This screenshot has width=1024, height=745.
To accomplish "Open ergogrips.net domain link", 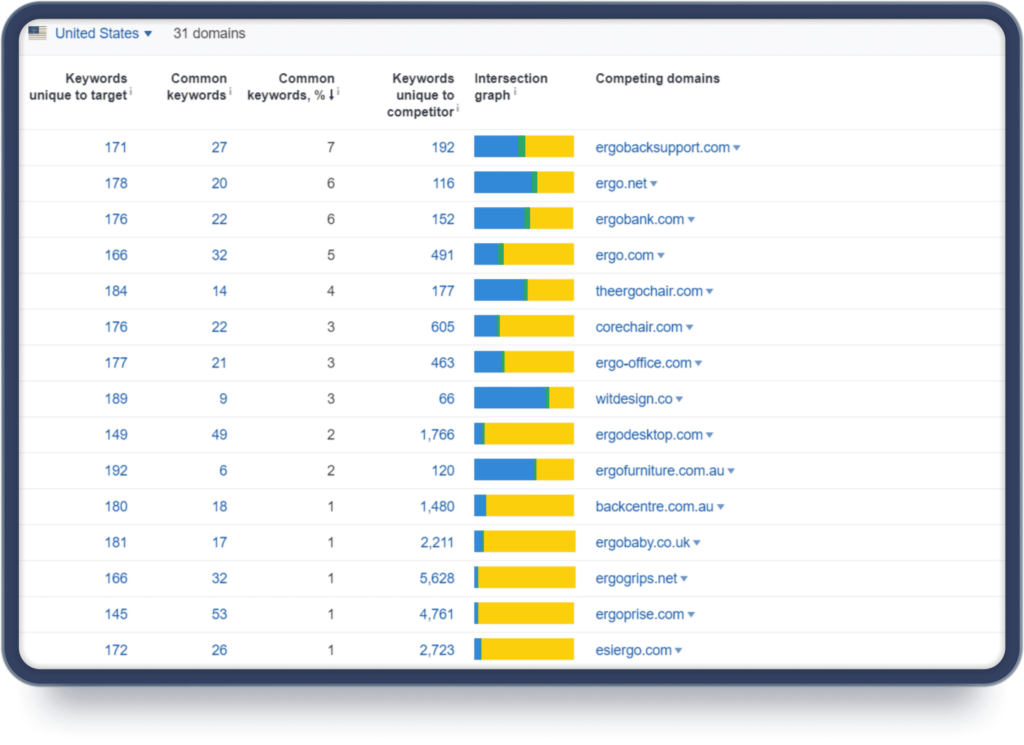I will pos(636,579).
